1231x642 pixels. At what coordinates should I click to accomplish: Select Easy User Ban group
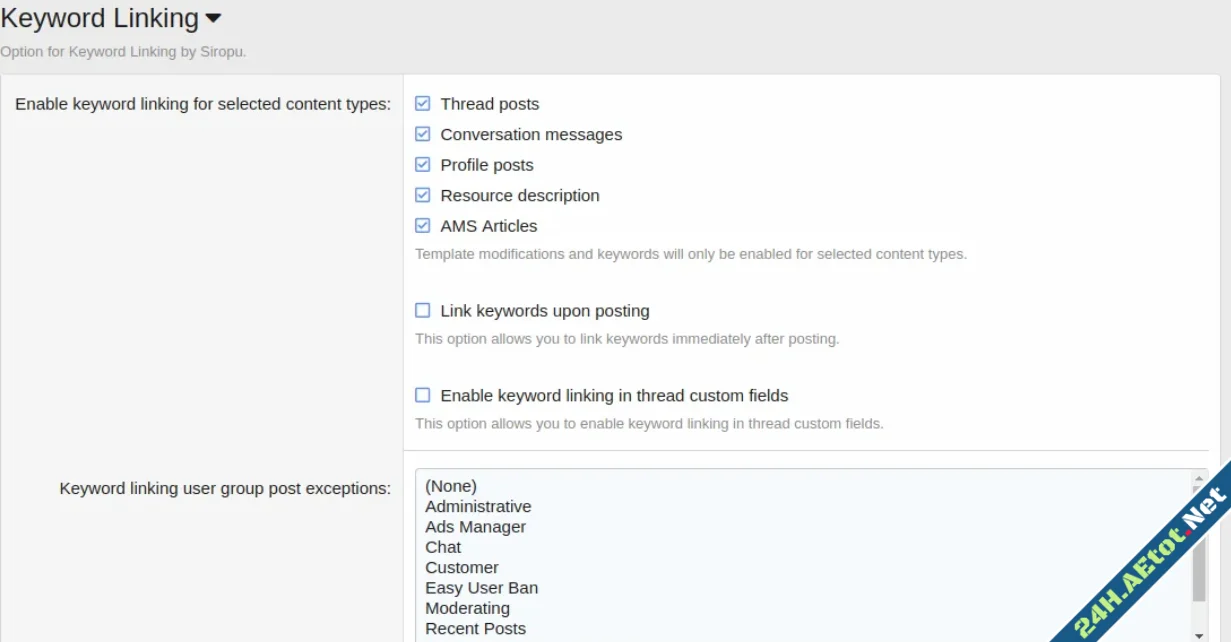point(481,588)
